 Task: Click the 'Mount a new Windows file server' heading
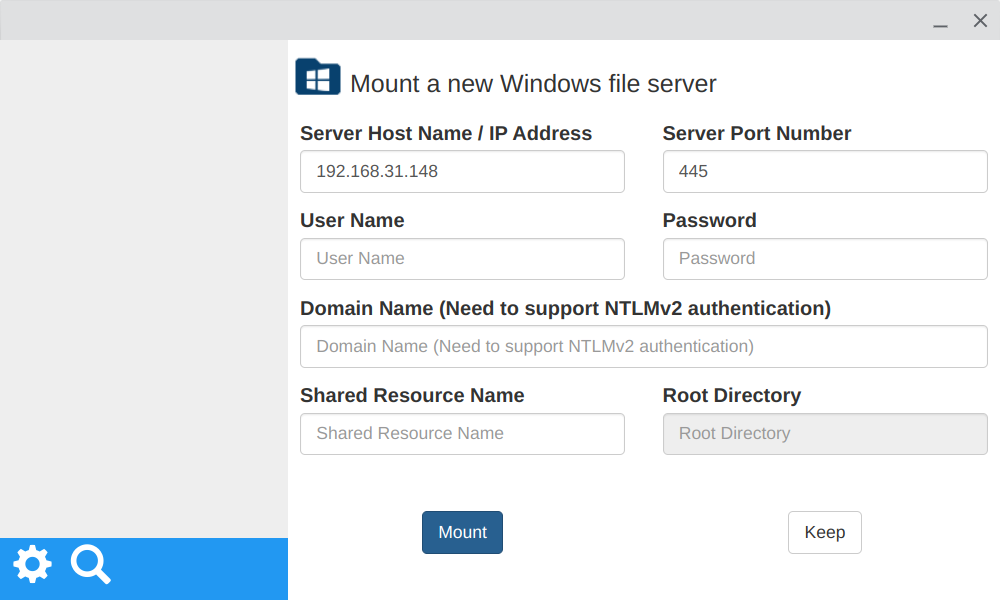click(x=533, y=84)
